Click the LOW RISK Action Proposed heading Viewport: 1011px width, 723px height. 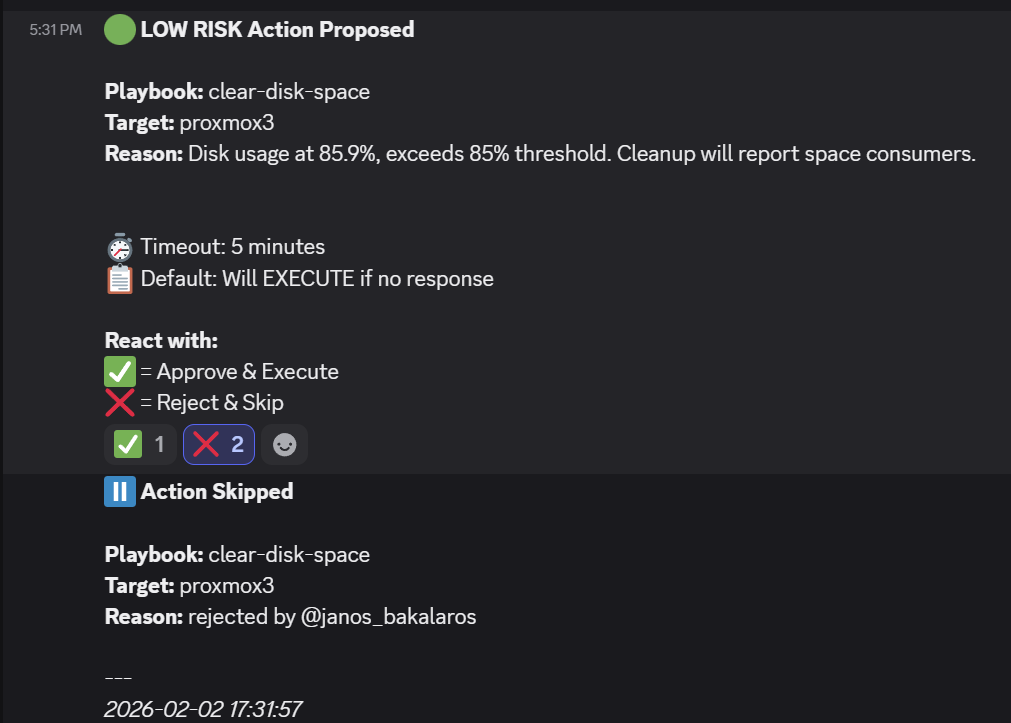coord(277,30)
